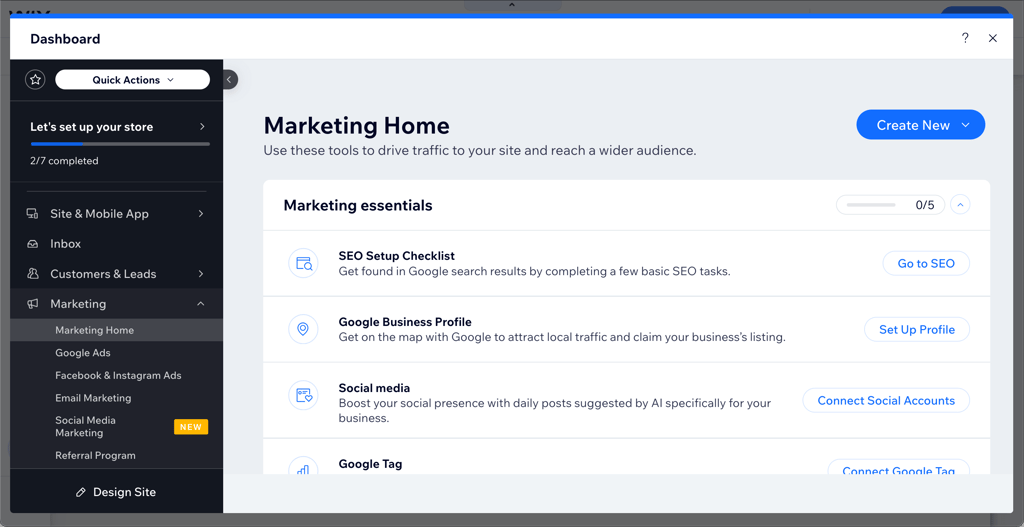Screen dimensions: 1024x527
Task: Click the 'Google Business Profile' heading text
Action: pyautogui.click(x=405, y=322)
